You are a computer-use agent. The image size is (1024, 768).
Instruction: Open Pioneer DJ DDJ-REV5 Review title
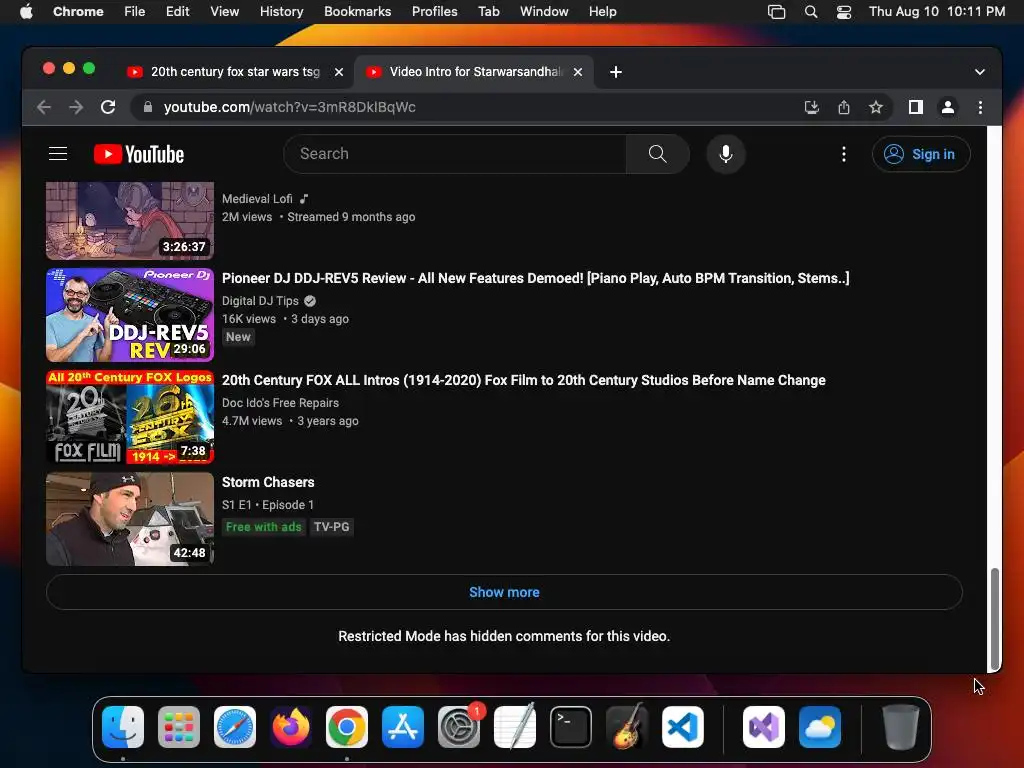[536, 278]
